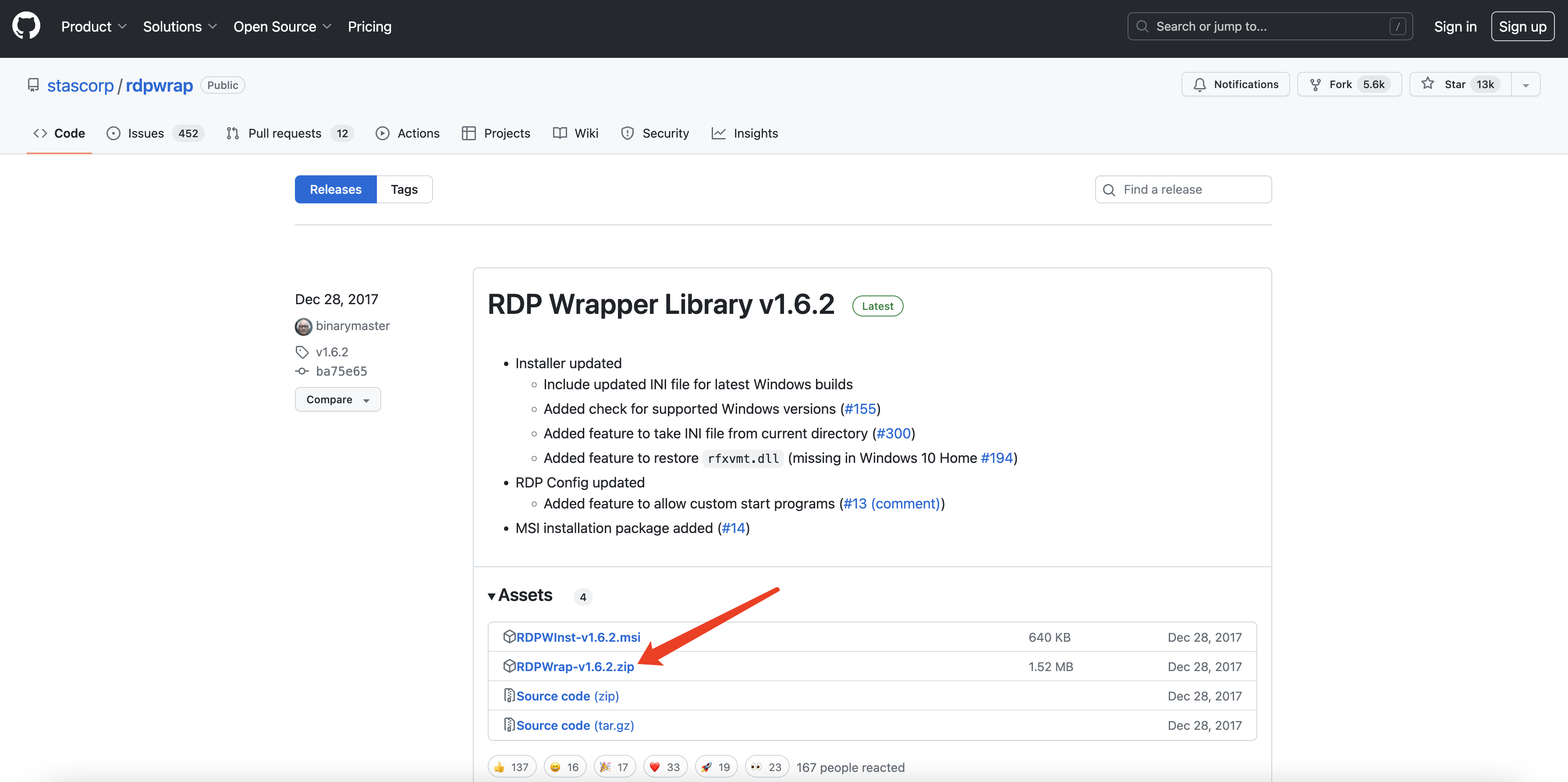Click the GitHub logo icon

(26, 26)
